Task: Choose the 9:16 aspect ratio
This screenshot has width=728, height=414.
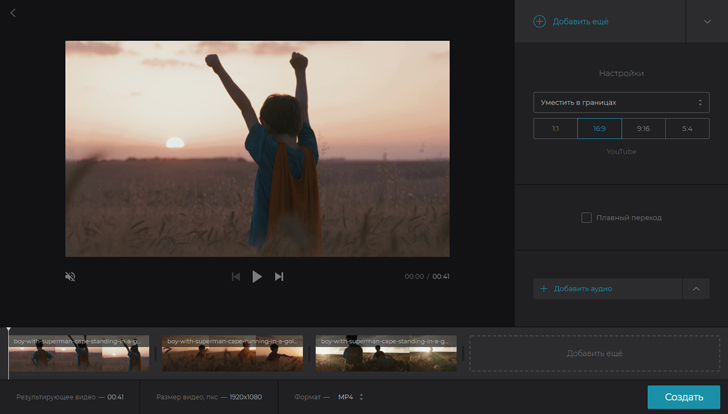Action: [x=643, y=128]
